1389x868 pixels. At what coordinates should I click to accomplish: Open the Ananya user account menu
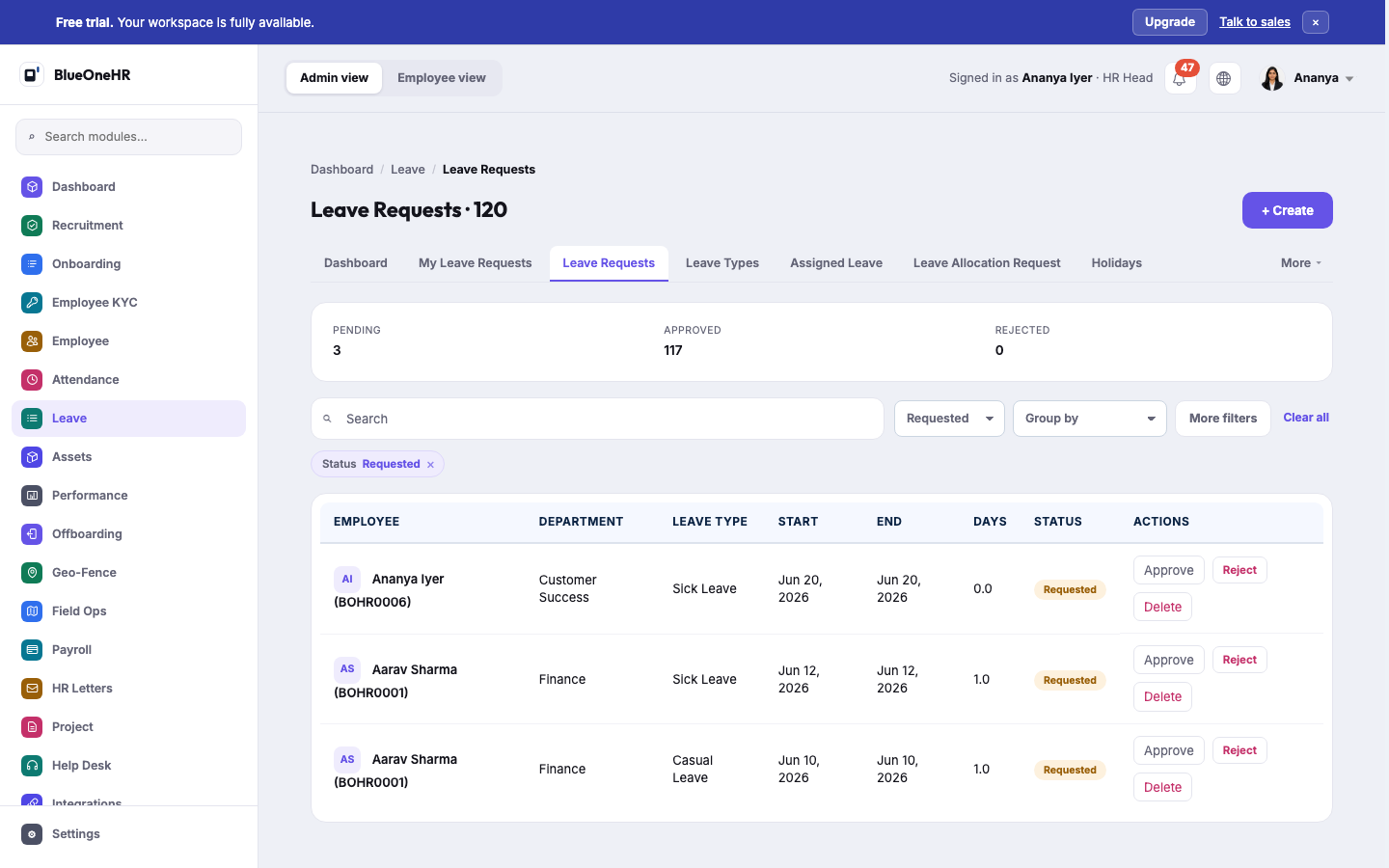click(1307, 78)
